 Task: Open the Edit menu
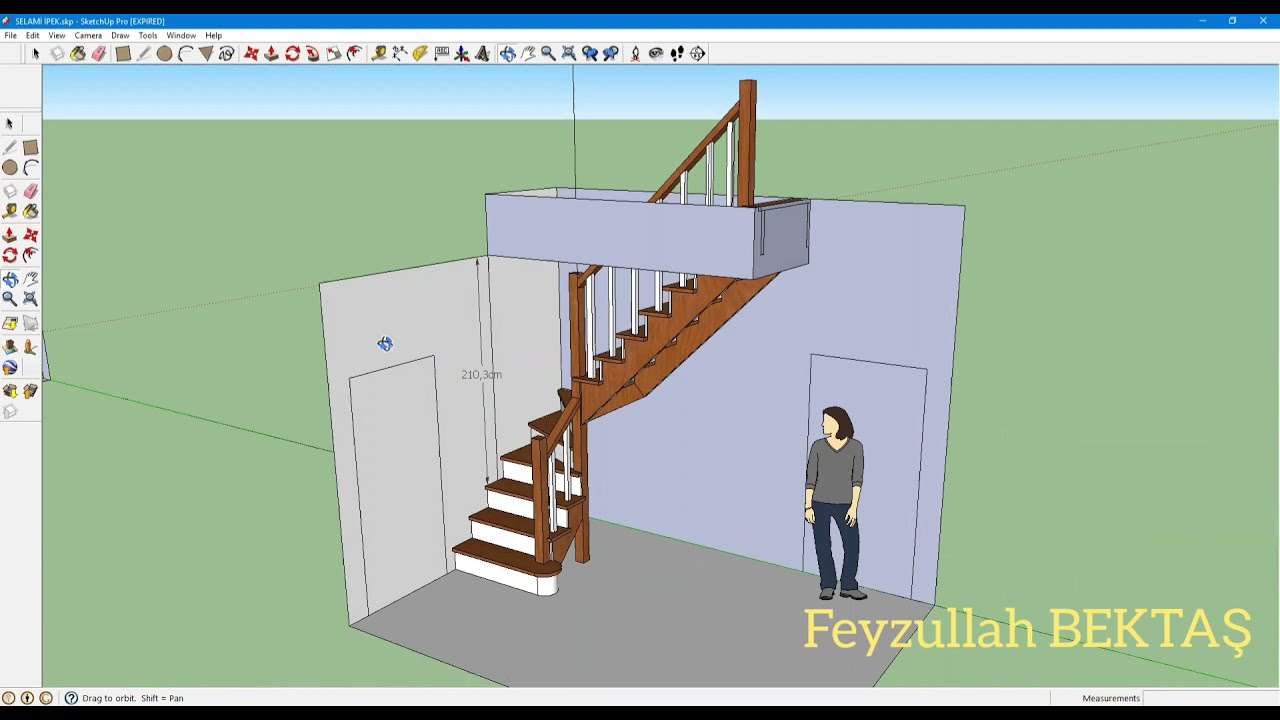pos(33,35)
